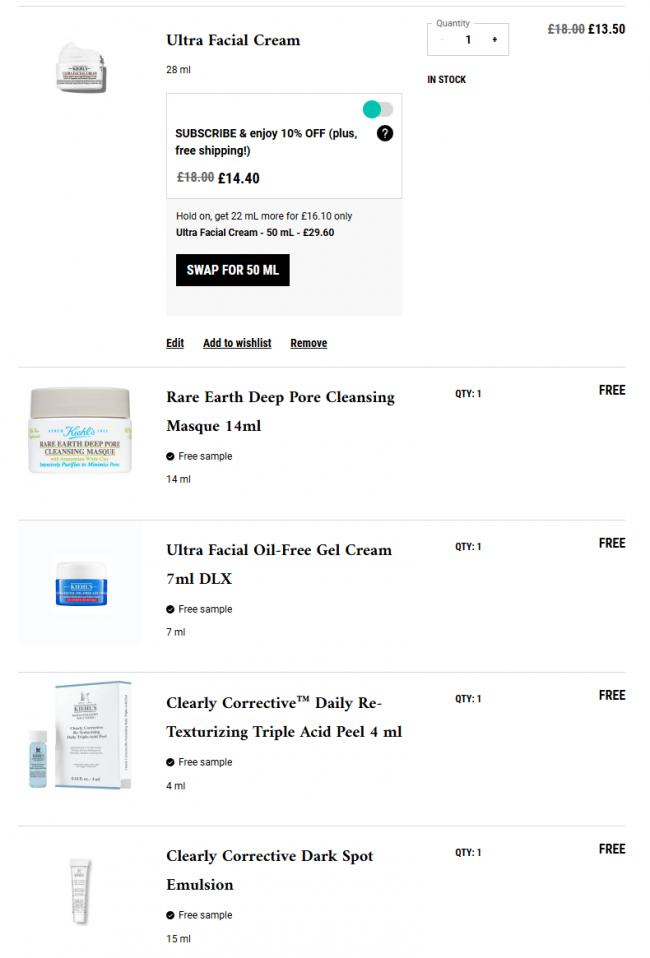This screenshot has width=650, height=958.
Task: Add Ultra Facial Cream to wishlist
Action: coord(237,343)
